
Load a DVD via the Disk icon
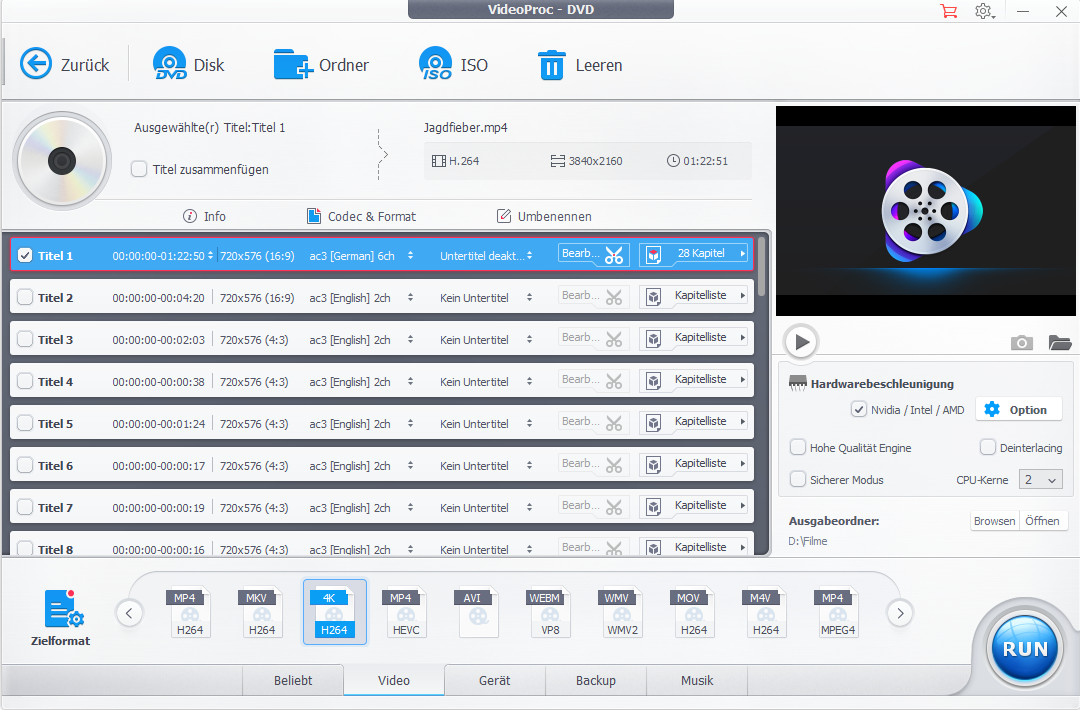[x=169, y=64]
